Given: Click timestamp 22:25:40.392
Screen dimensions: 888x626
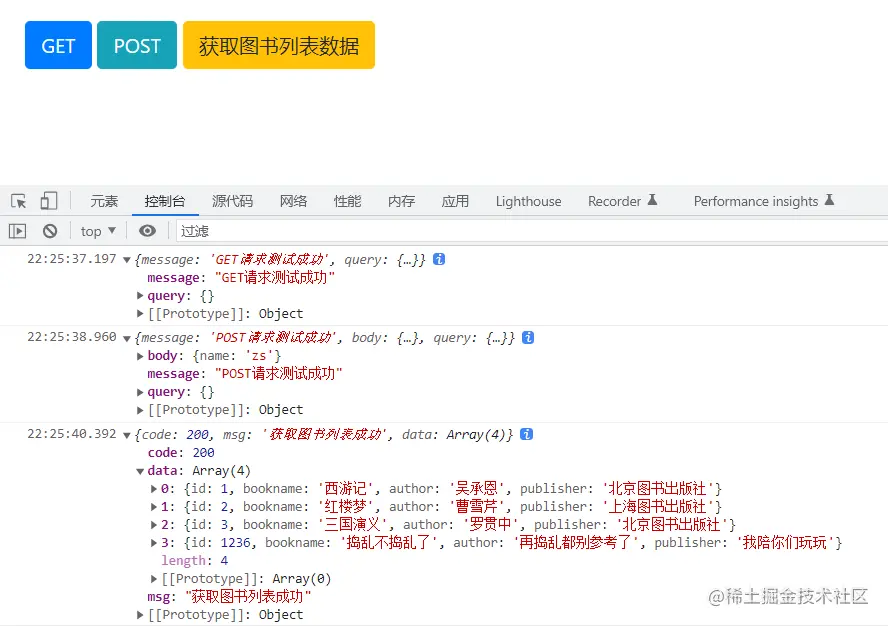Looking at the screenshot, I should [72, 434].
